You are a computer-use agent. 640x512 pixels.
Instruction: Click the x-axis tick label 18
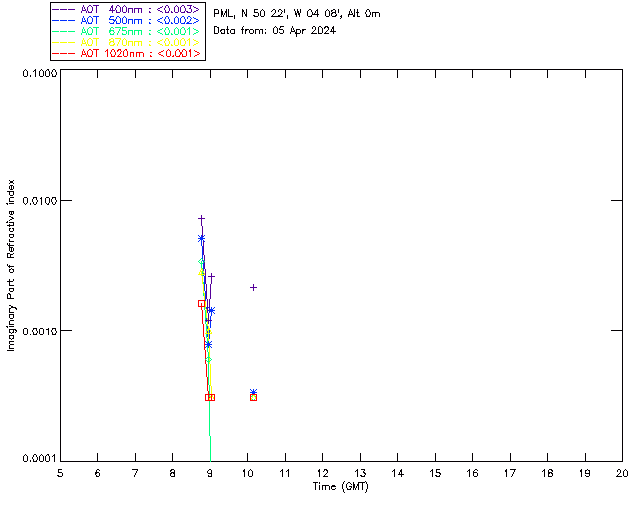(547, 473)
